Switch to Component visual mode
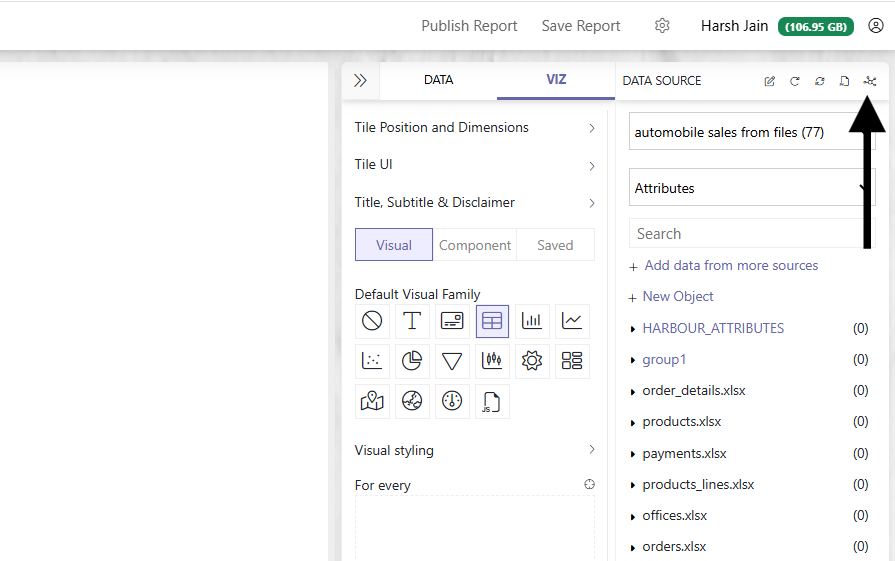 pyautogui.click(x=475, y=245)
